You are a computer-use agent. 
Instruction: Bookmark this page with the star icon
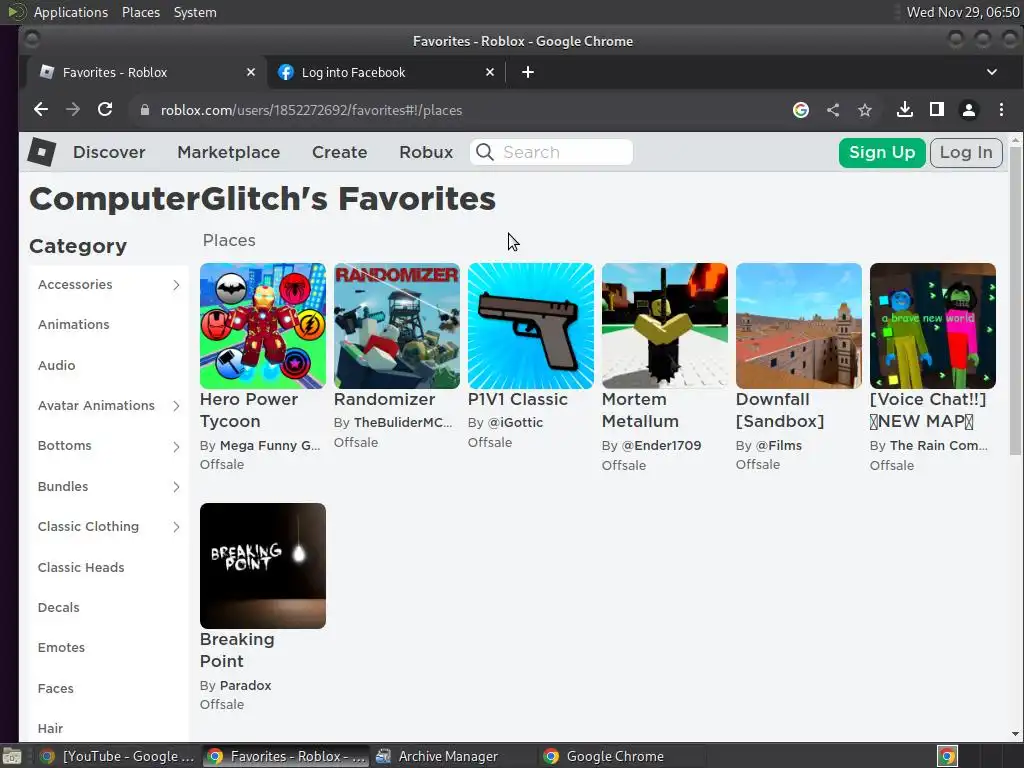(865, 110)
